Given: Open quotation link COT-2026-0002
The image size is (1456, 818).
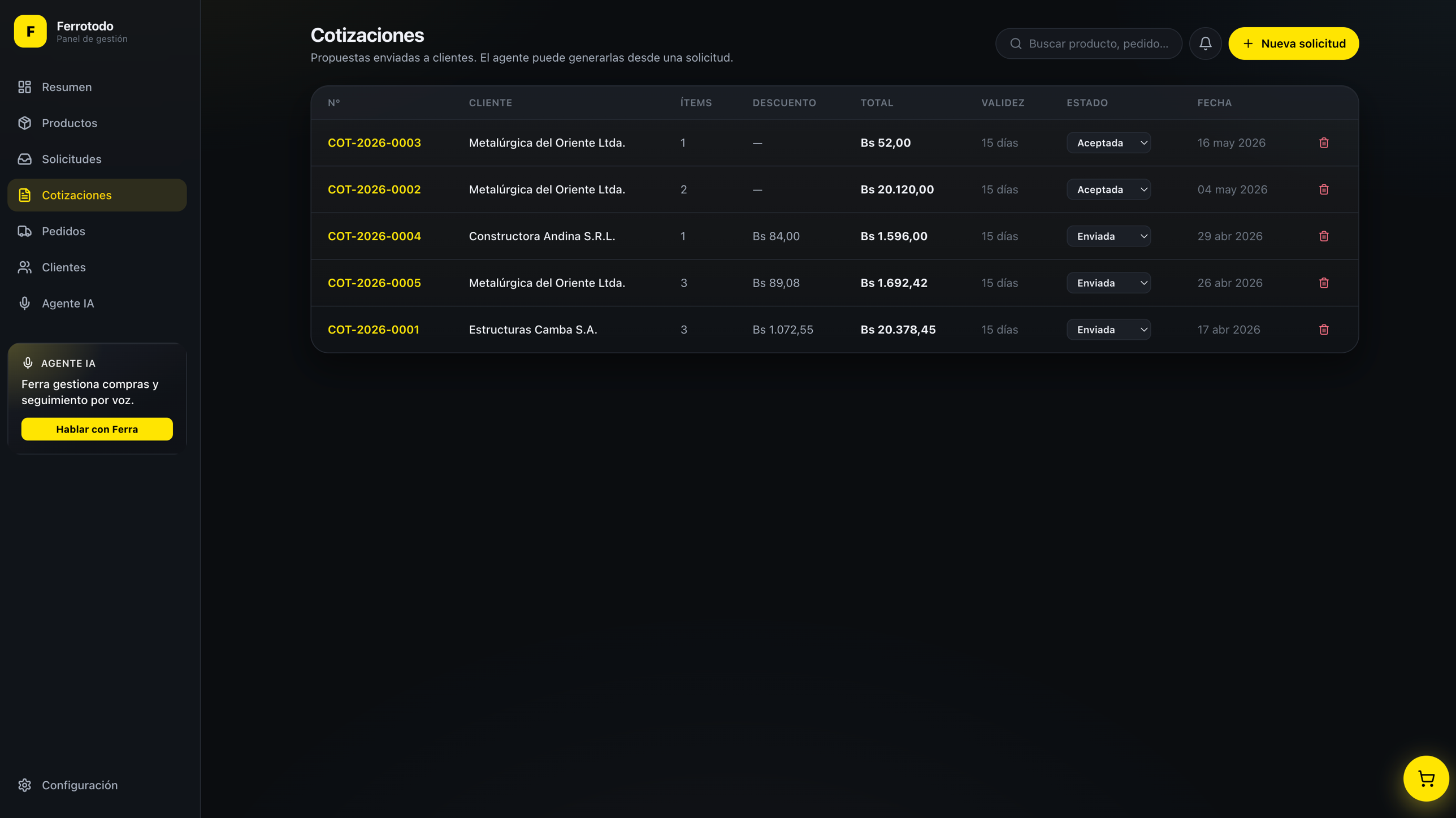Looking at the screenshot, I should [374, 189].
